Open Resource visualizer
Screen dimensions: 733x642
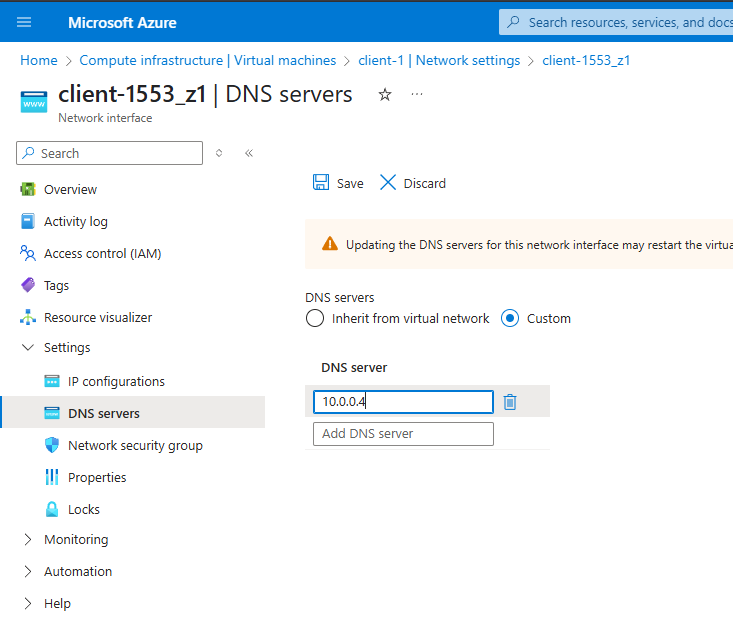(98, 317)
